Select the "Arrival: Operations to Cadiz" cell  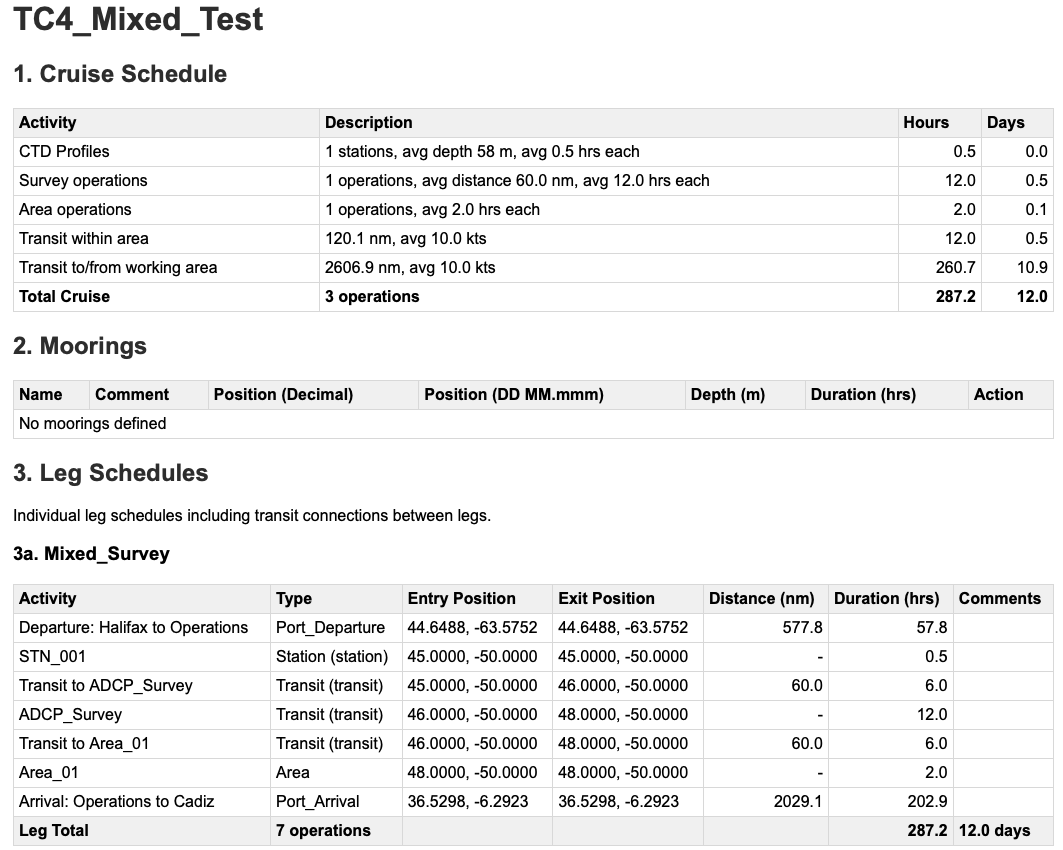[116, 801]
